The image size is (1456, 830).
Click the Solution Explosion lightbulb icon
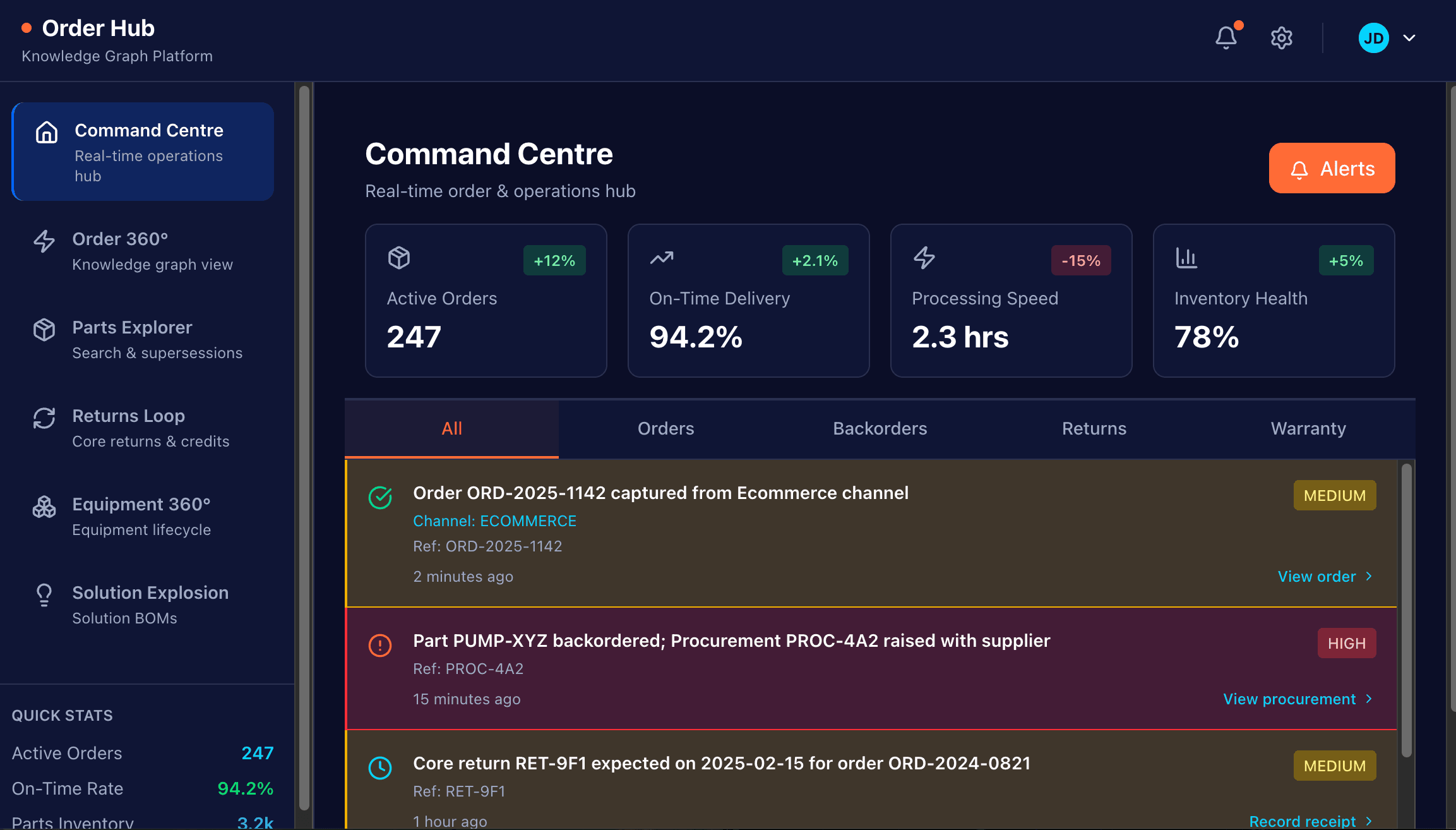coord(44,594)
